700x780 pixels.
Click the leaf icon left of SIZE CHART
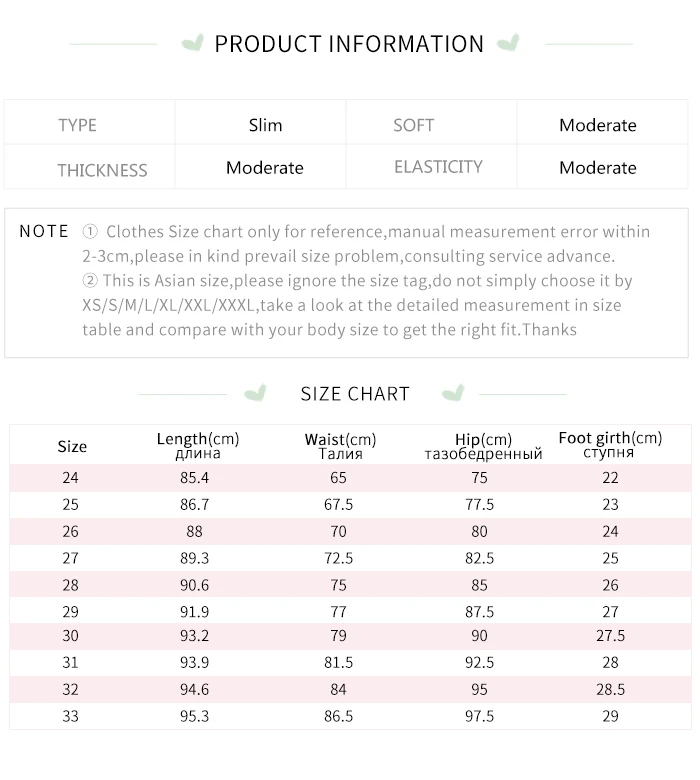(x=255, y=393)
